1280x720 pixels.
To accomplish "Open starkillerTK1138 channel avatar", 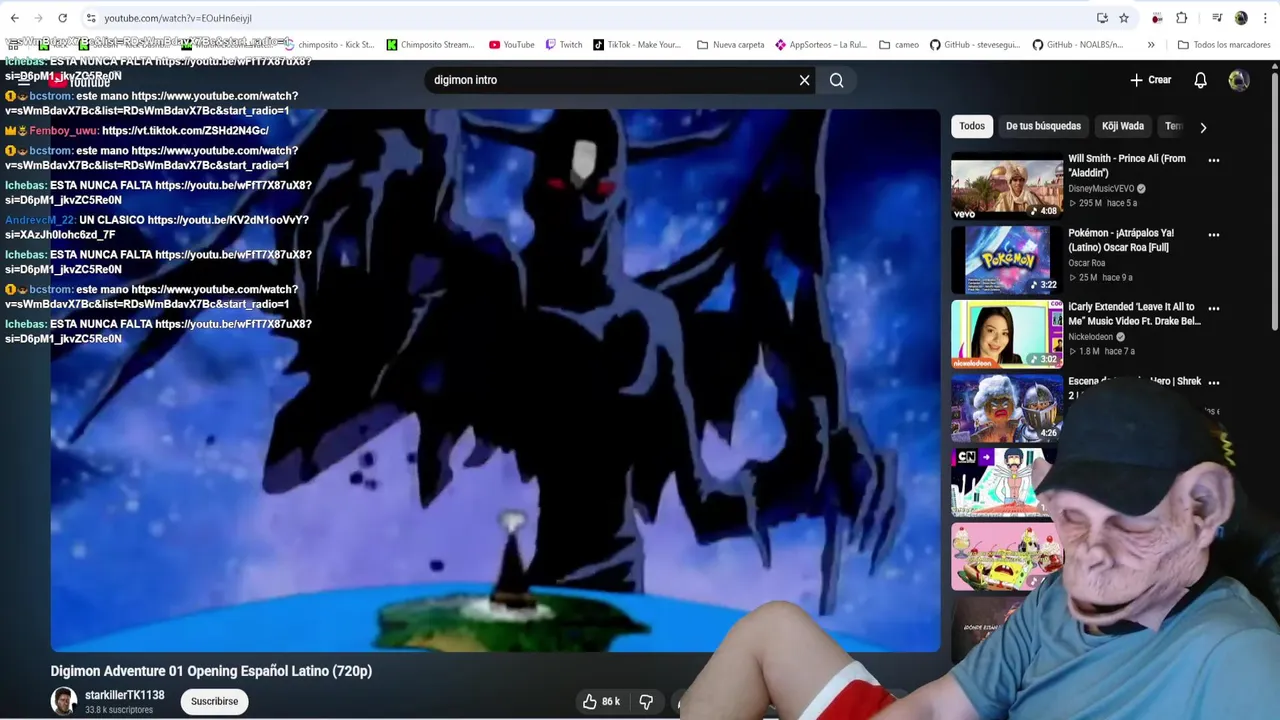I will pyautogui.click(x=64, y=702).
